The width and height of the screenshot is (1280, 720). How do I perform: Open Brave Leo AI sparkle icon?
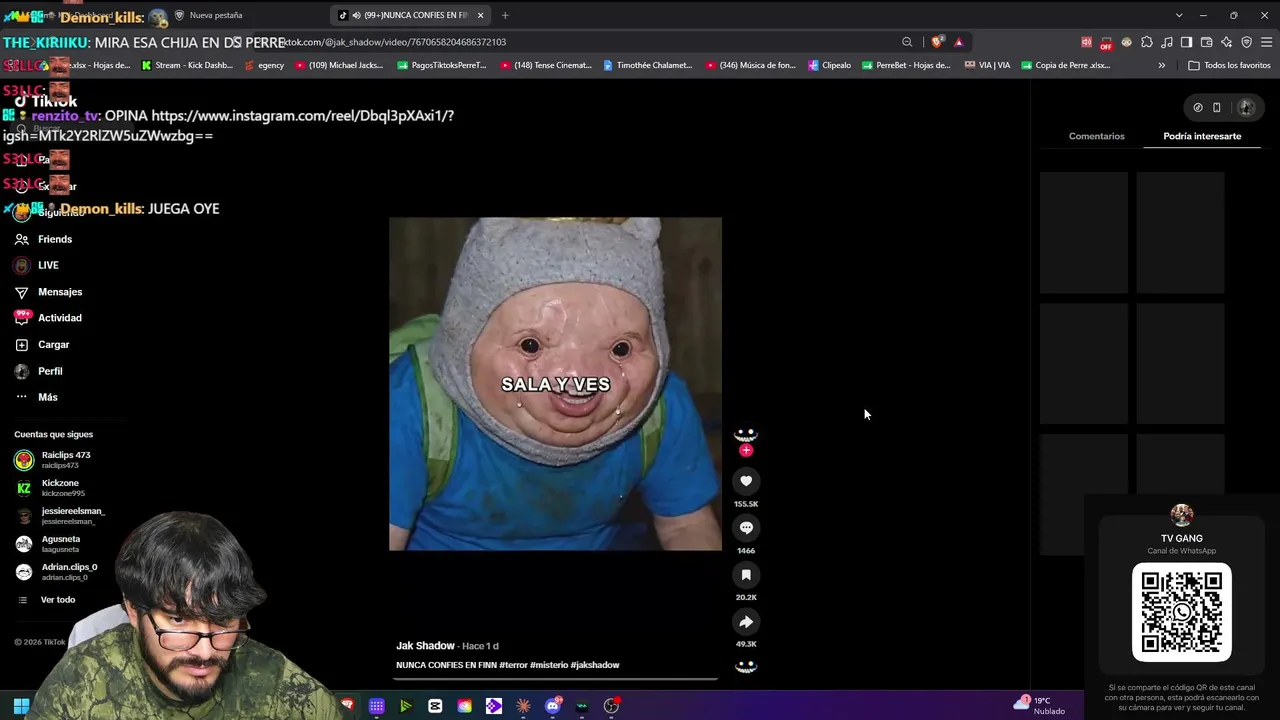pyautogui.click(x=1227, y=42)
